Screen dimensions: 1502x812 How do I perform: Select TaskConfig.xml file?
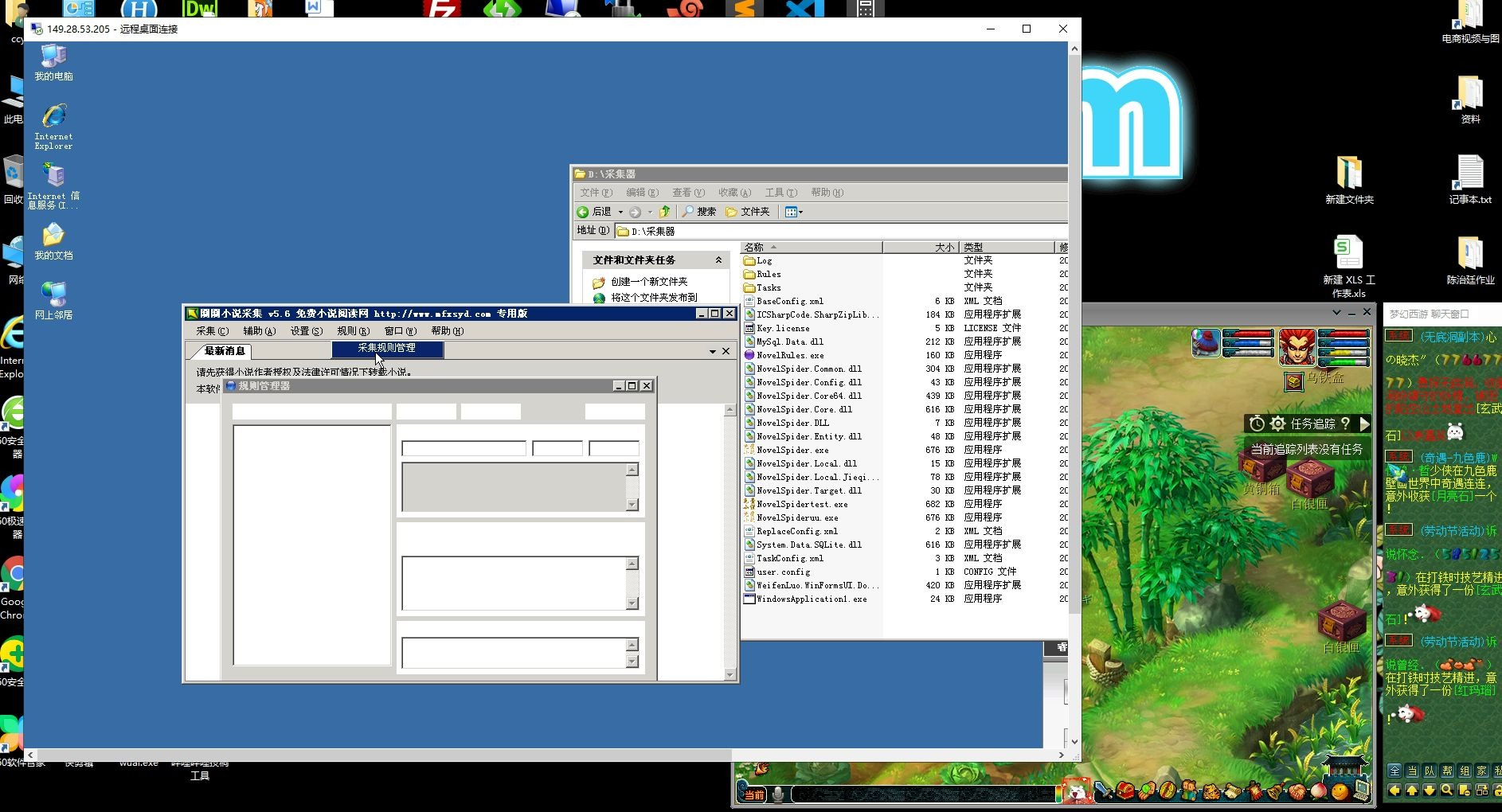point(784,558)
